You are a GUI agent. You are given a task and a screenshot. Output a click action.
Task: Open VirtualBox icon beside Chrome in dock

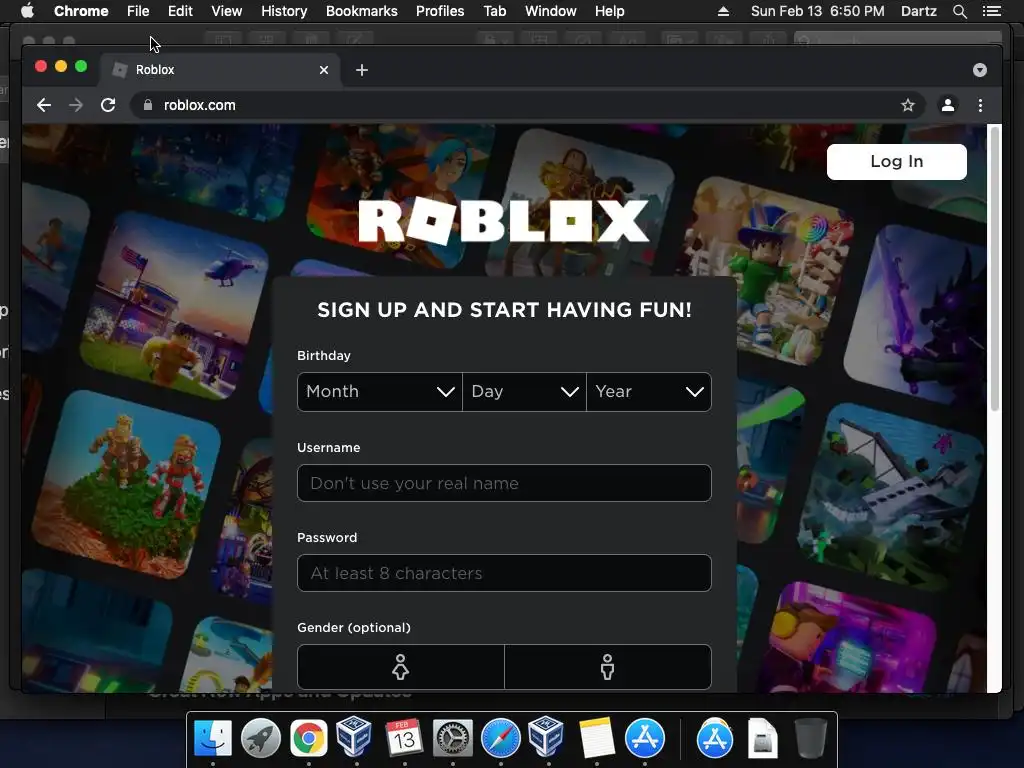(x=354, y=737)
